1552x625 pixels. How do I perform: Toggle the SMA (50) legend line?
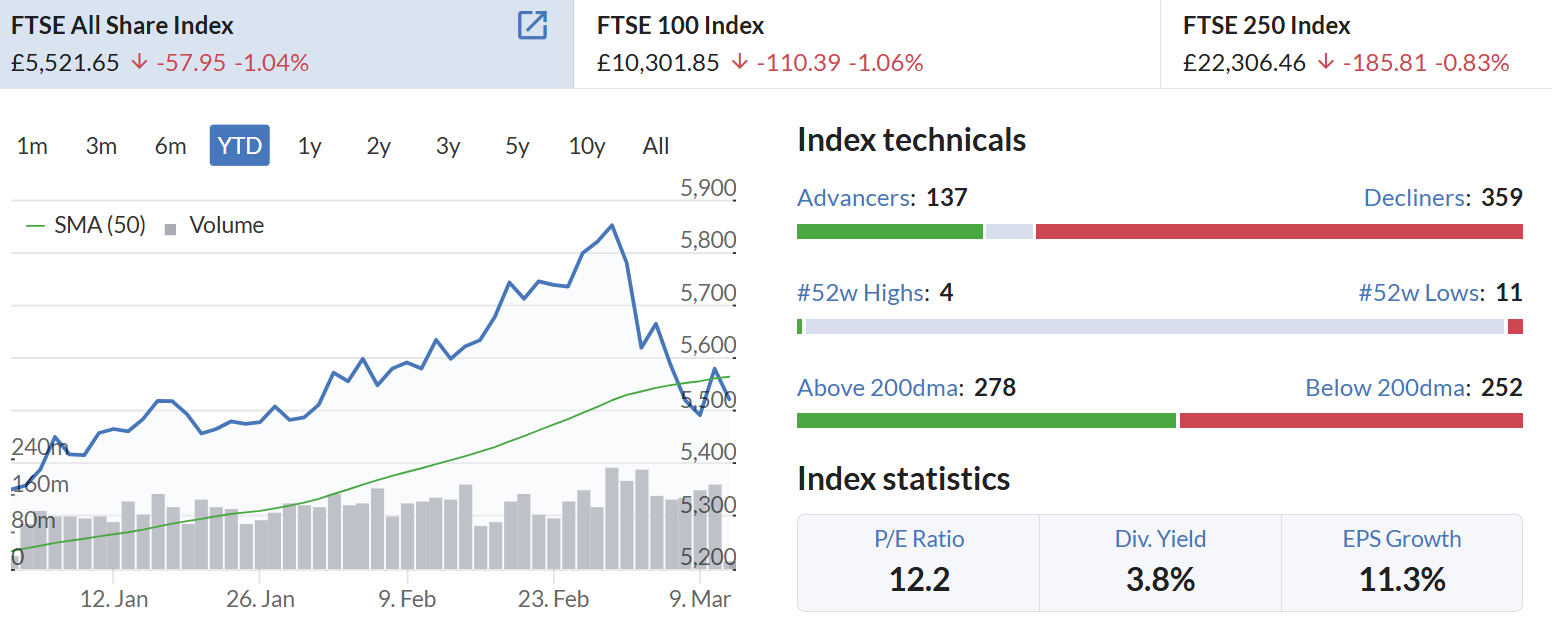(85, 225)
